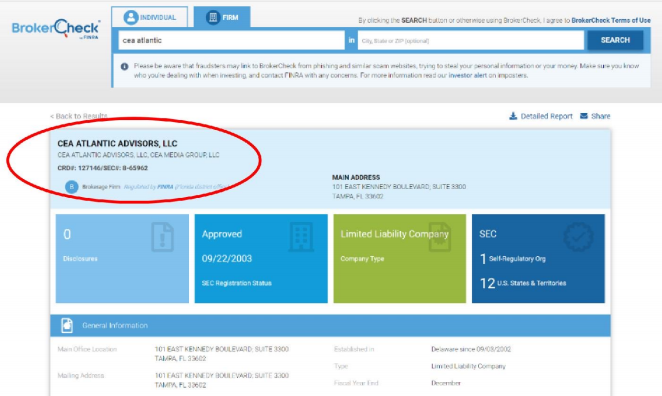
Task: Click the FINRA link beside Brokerage Firm
Action: point(165,187)
